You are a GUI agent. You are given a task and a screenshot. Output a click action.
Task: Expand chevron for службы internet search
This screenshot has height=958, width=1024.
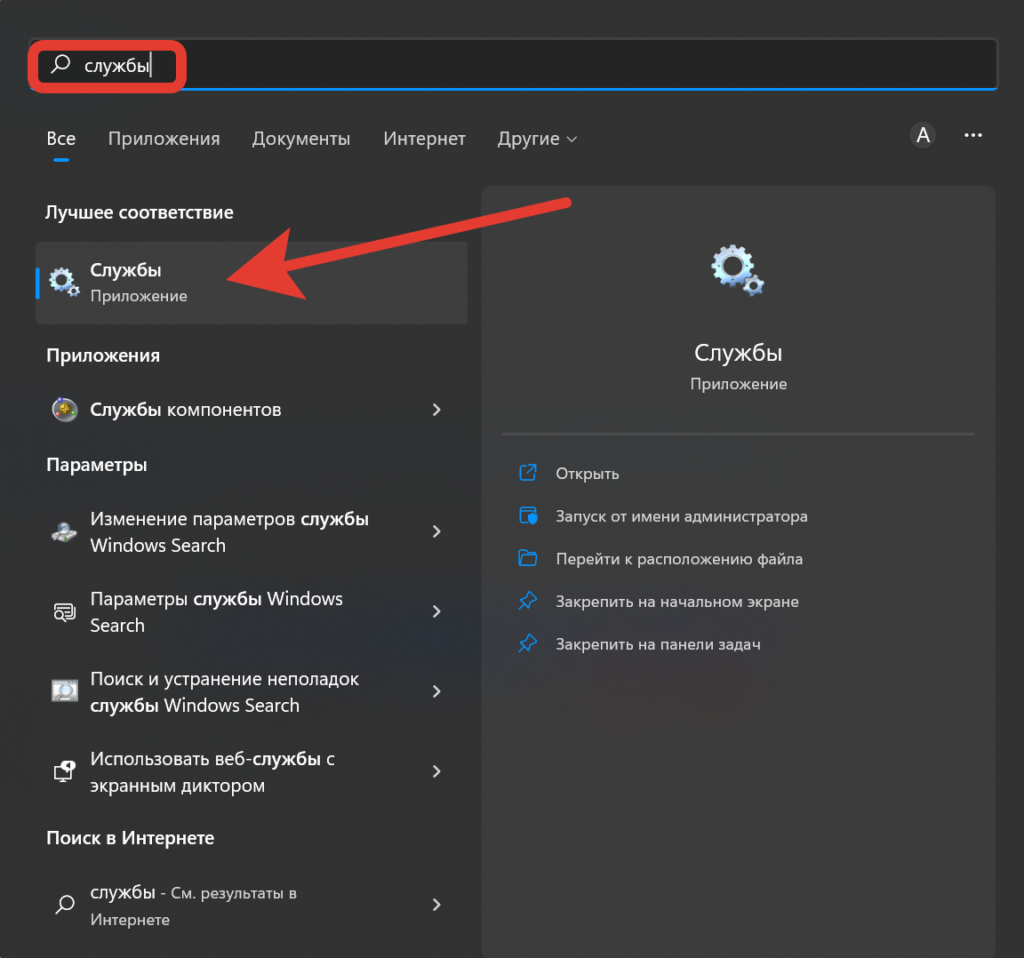436,904
